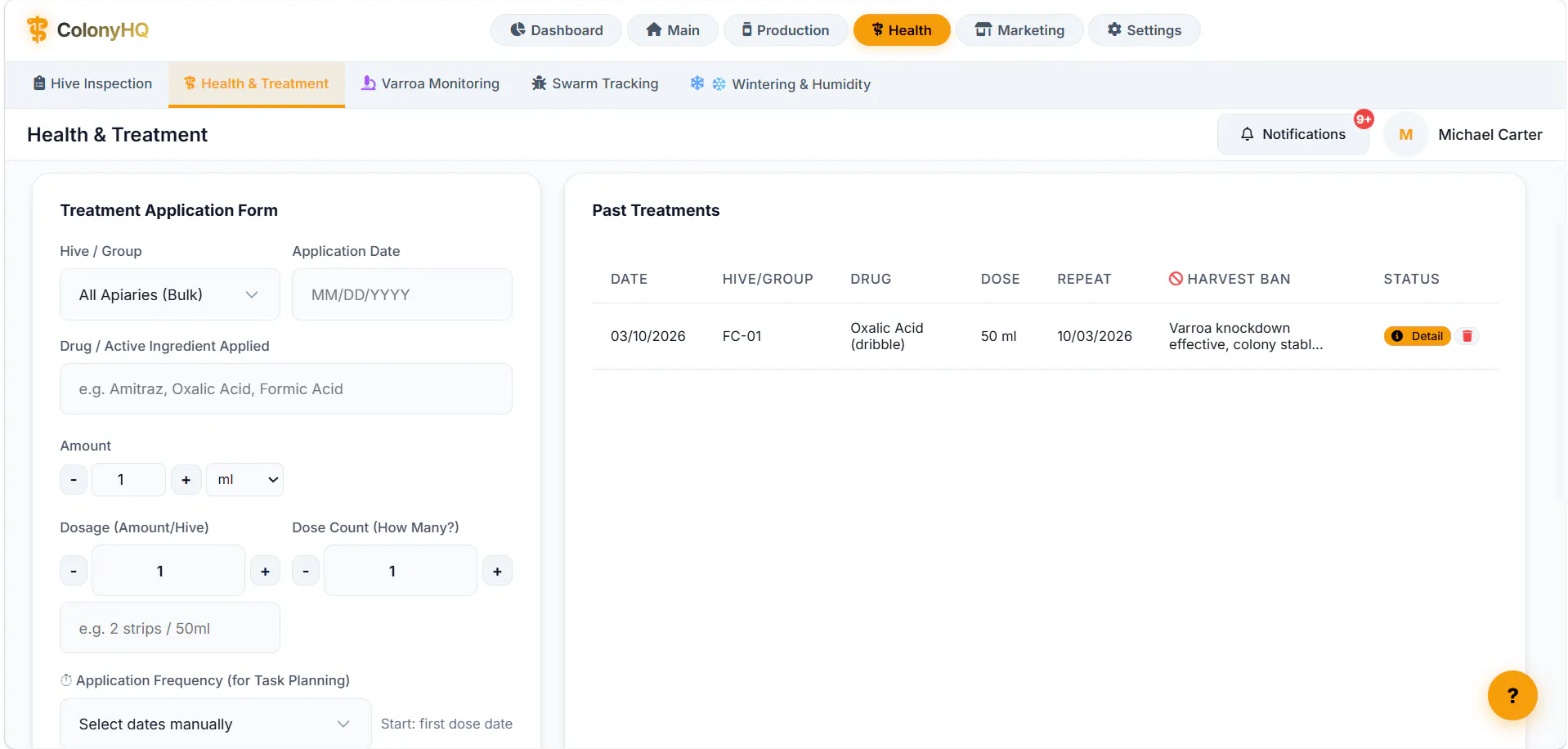Select the Health nav button
Image resolution: width=1568 pixels, height=749 pixels.
[902, 30]
